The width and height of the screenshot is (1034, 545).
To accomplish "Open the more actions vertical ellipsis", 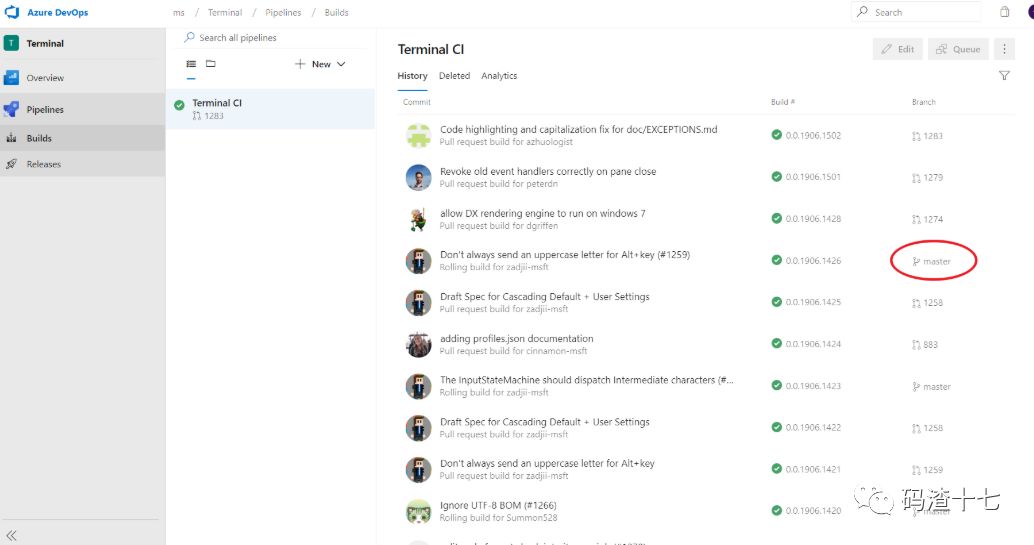I will 1004,49.
